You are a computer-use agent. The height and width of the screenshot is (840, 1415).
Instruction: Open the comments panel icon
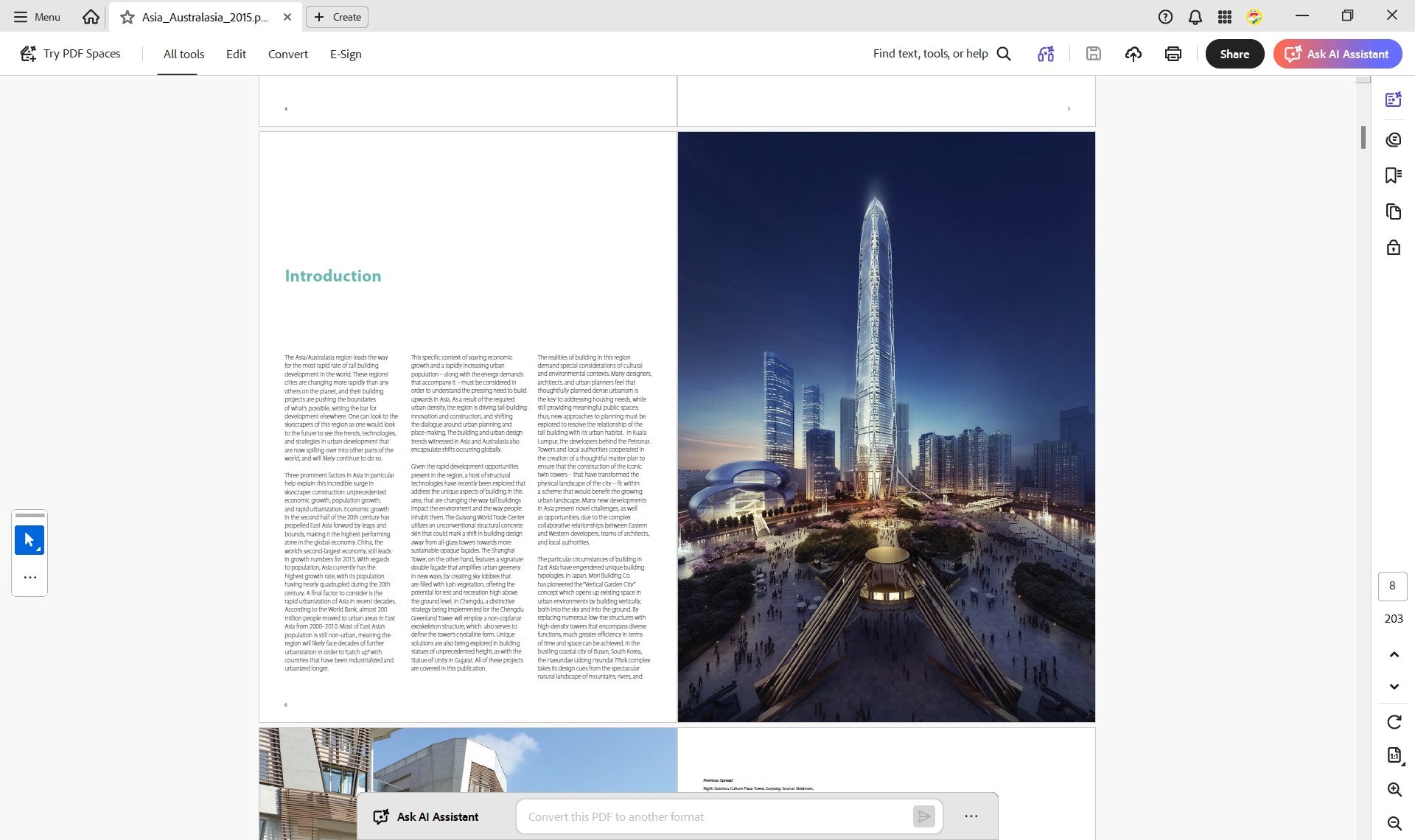tap(1393, 140)
